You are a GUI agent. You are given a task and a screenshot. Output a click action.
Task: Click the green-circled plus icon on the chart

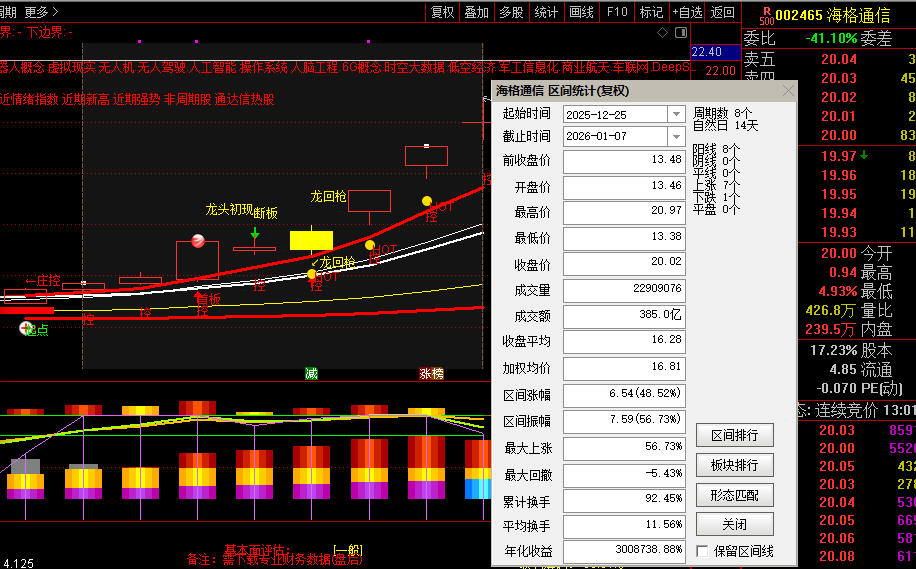pos(26,328)
